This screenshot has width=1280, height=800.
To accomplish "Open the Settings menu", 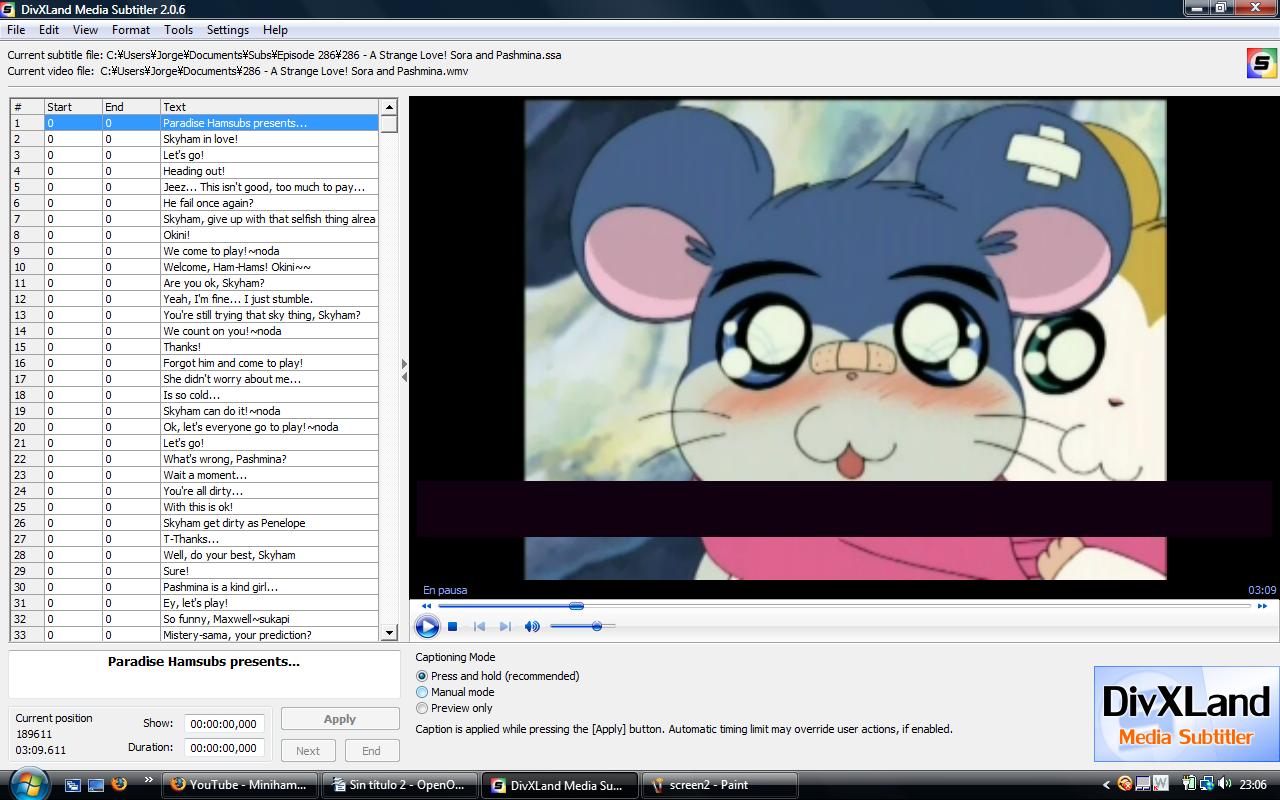I will tap(228, 30).
